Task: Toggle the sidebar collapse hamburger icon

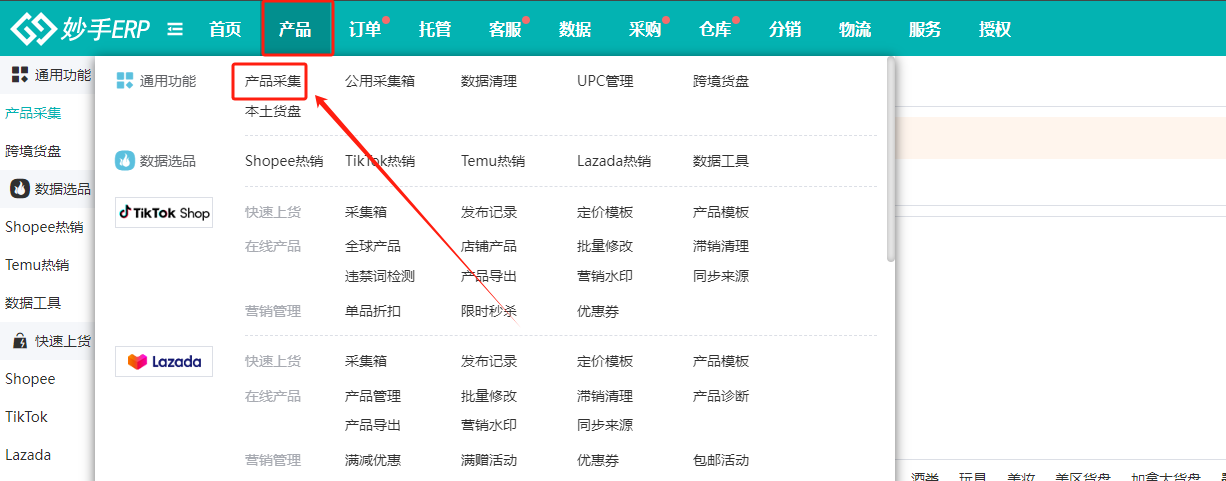Action: click(175, 29)
